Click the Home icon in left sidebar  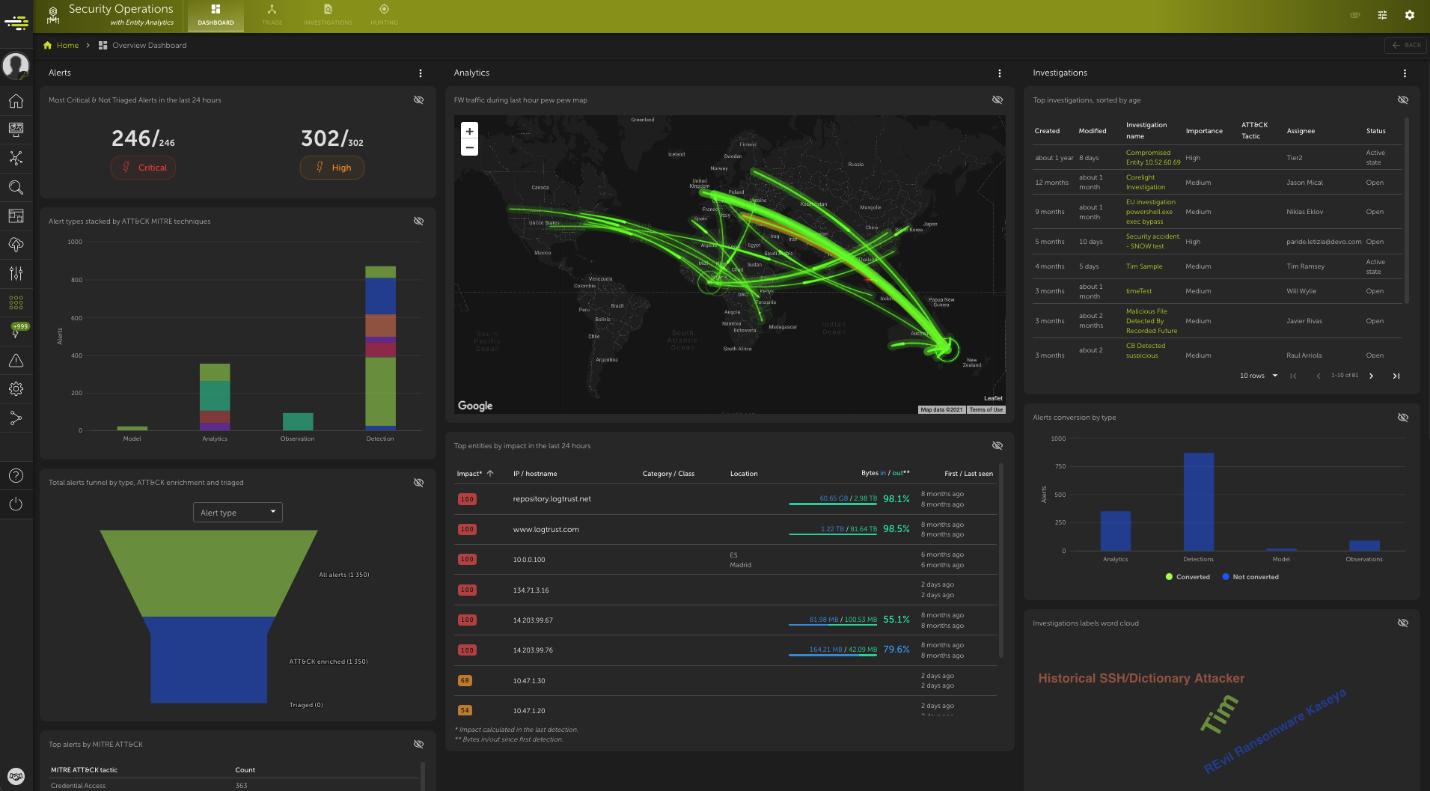16,101
